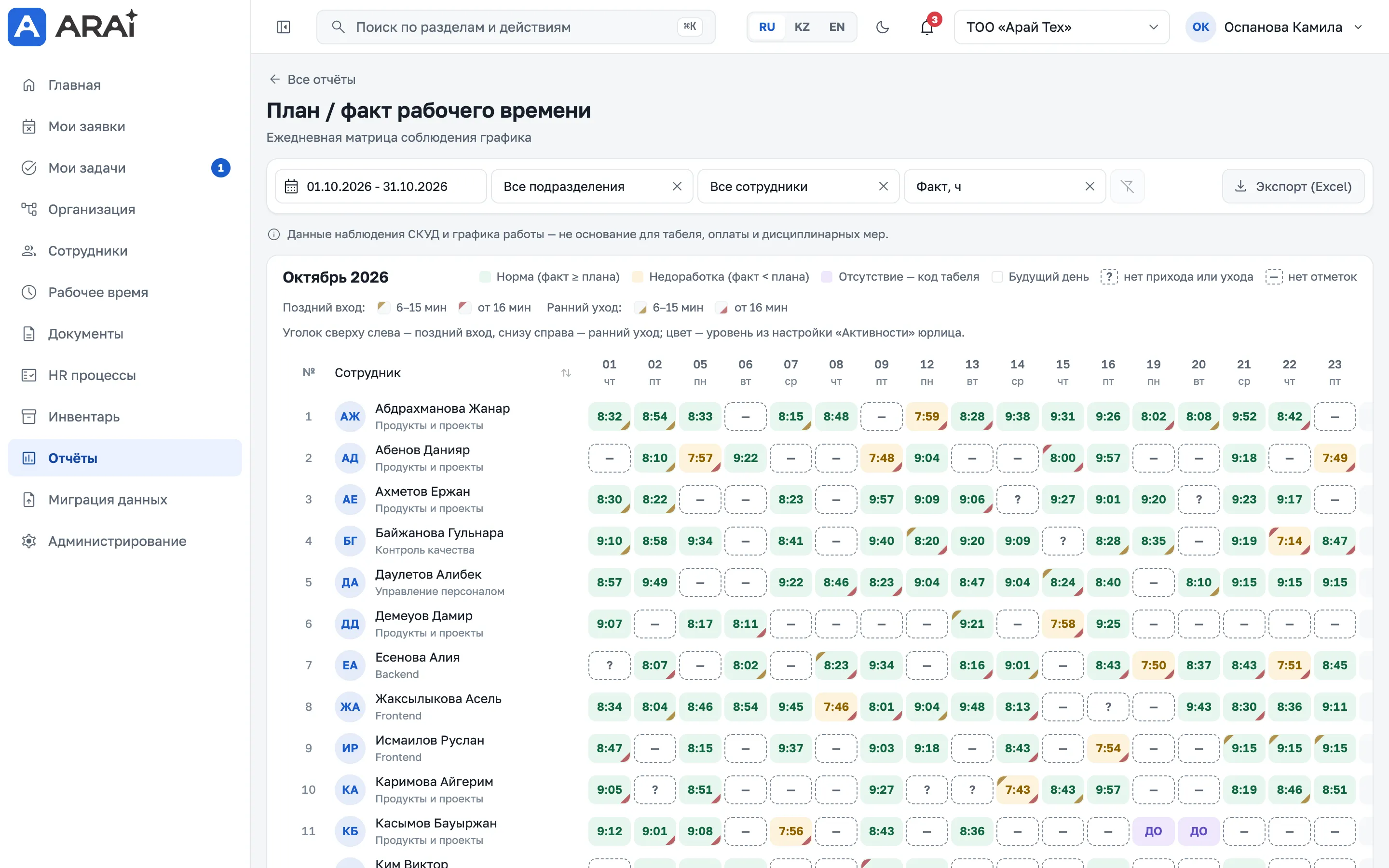This screenshot has height=868, width=1389.
Task: Go to Мои задачи
Action: pyautogui.click(x=124, y=168)
